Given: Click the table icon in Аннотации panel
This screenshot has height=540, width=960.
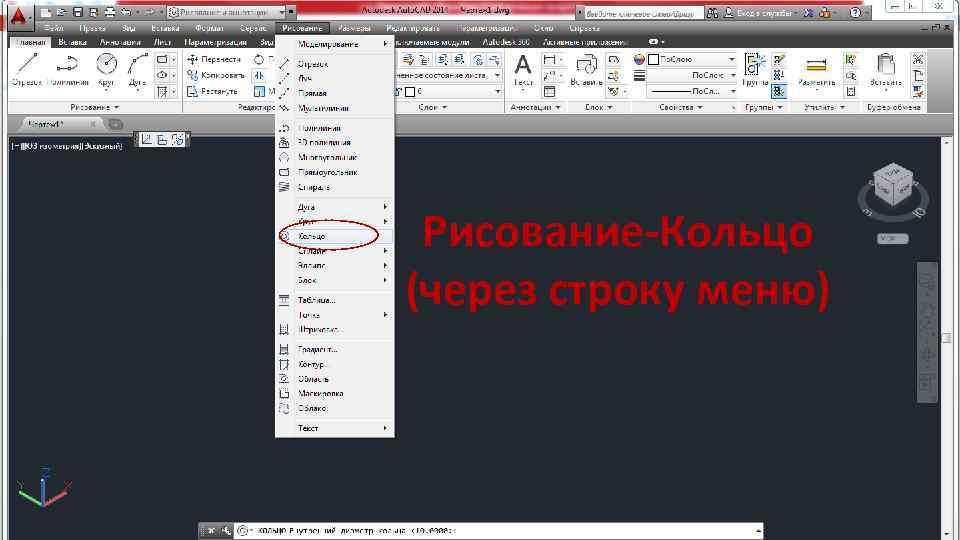Looking at the screenshot, I should tap(550, 91).
